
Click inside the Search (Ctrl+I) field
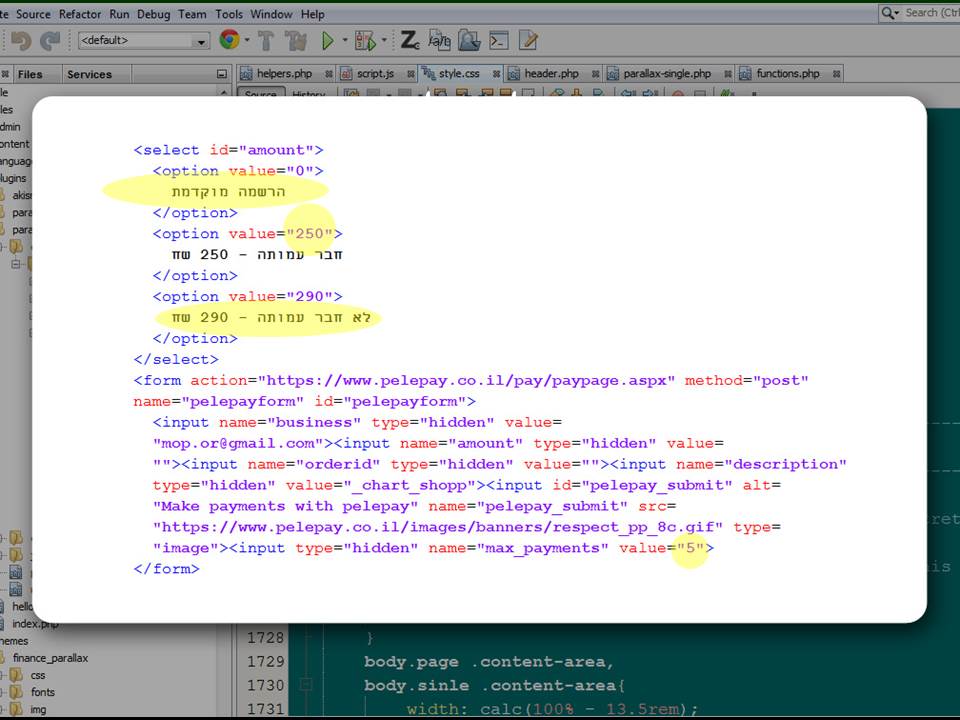pyautogui.click(x=932, y=13)
